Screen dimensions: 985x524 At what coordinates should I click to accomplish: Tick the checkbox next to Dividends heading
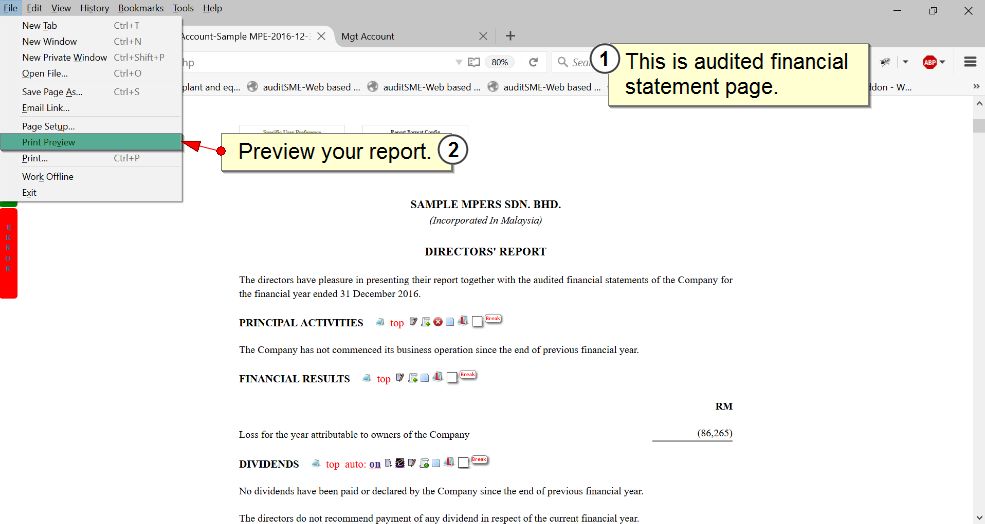464,464
